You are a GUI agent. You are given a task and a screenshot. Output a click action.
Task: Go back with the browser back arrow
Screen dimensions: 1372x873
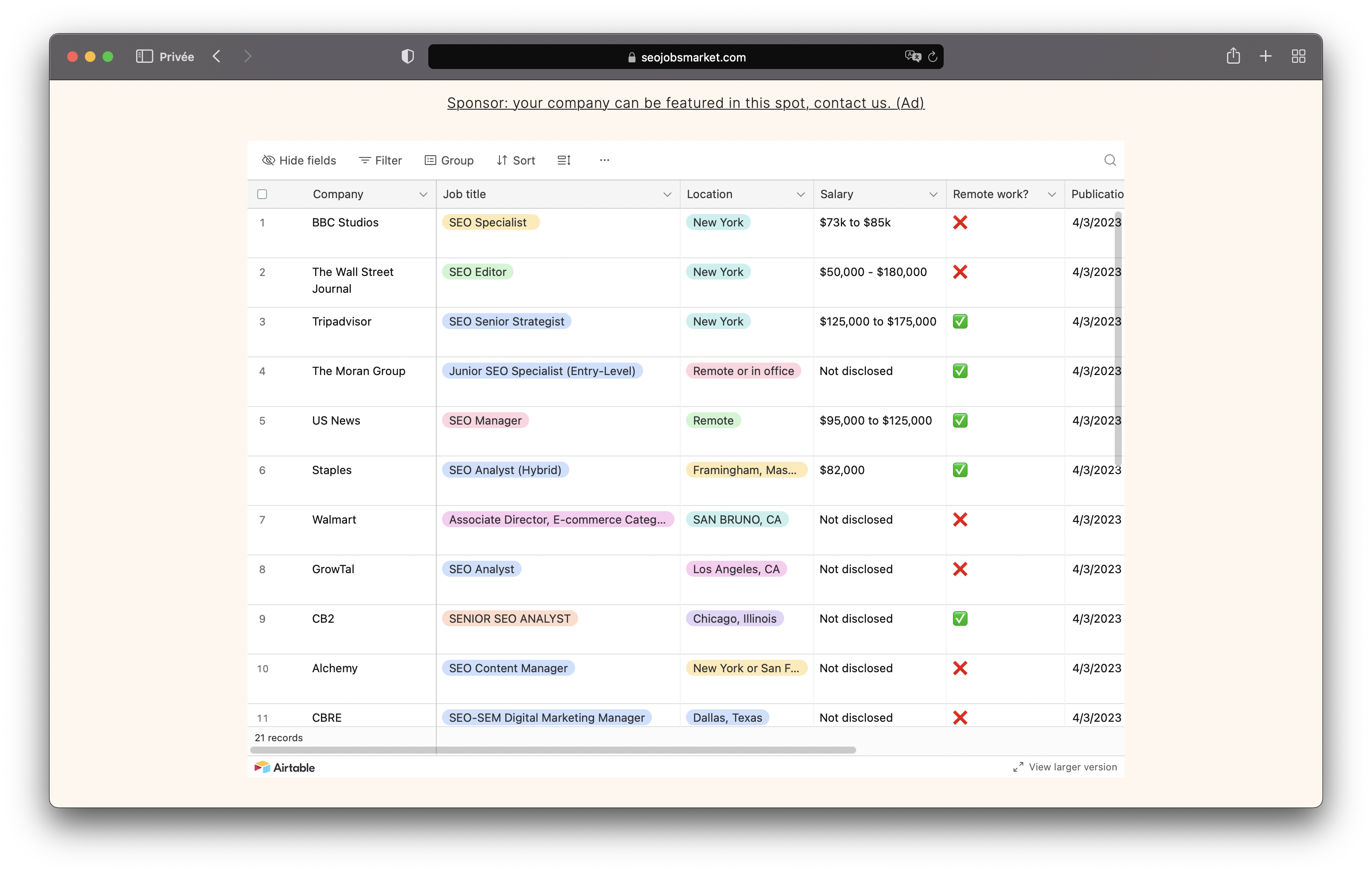pyautogui.click(x=217, y=57)
